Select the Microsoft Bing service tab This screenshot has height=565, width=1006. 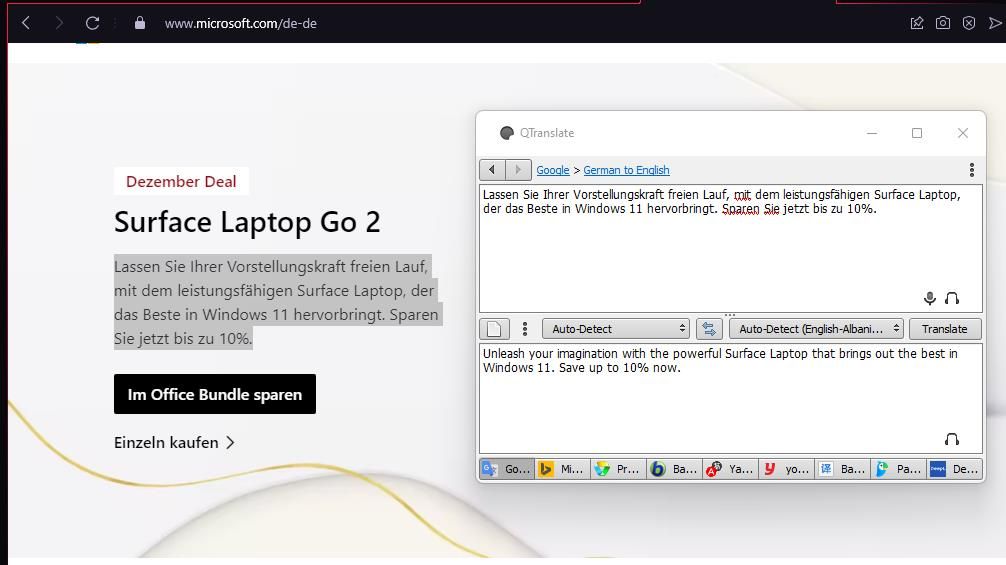(563, 469)
